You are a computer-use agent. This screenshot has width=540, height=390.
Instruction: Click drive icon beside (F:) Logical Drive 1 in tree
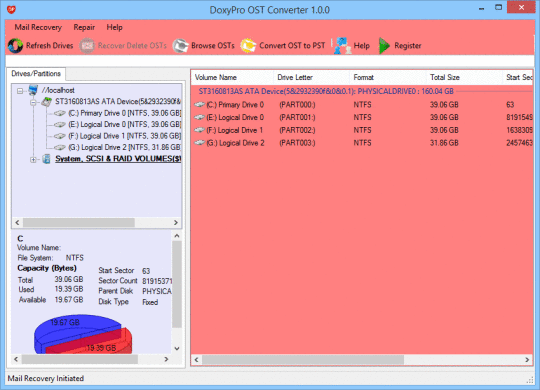60,136
